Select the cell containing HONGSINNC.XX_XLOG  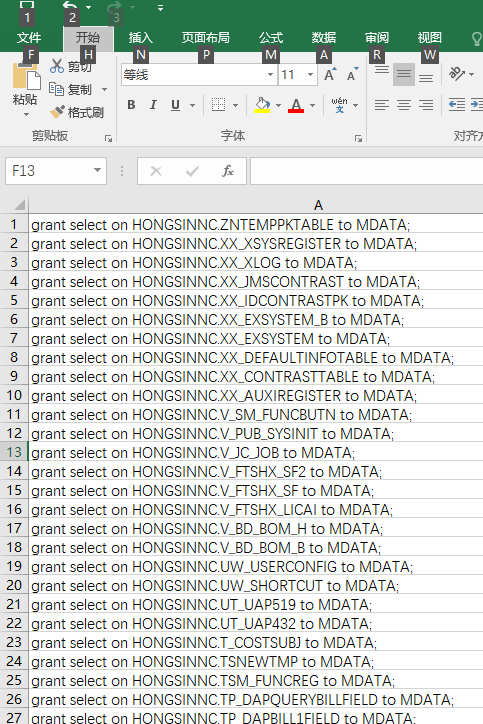[x=256, y=262]
